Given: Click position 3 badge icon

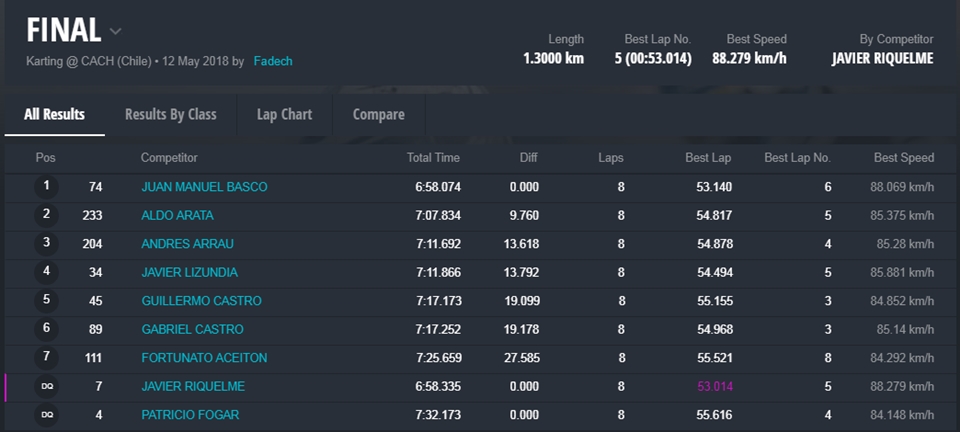Looking at the screenshot, I should tap(46, 243).
